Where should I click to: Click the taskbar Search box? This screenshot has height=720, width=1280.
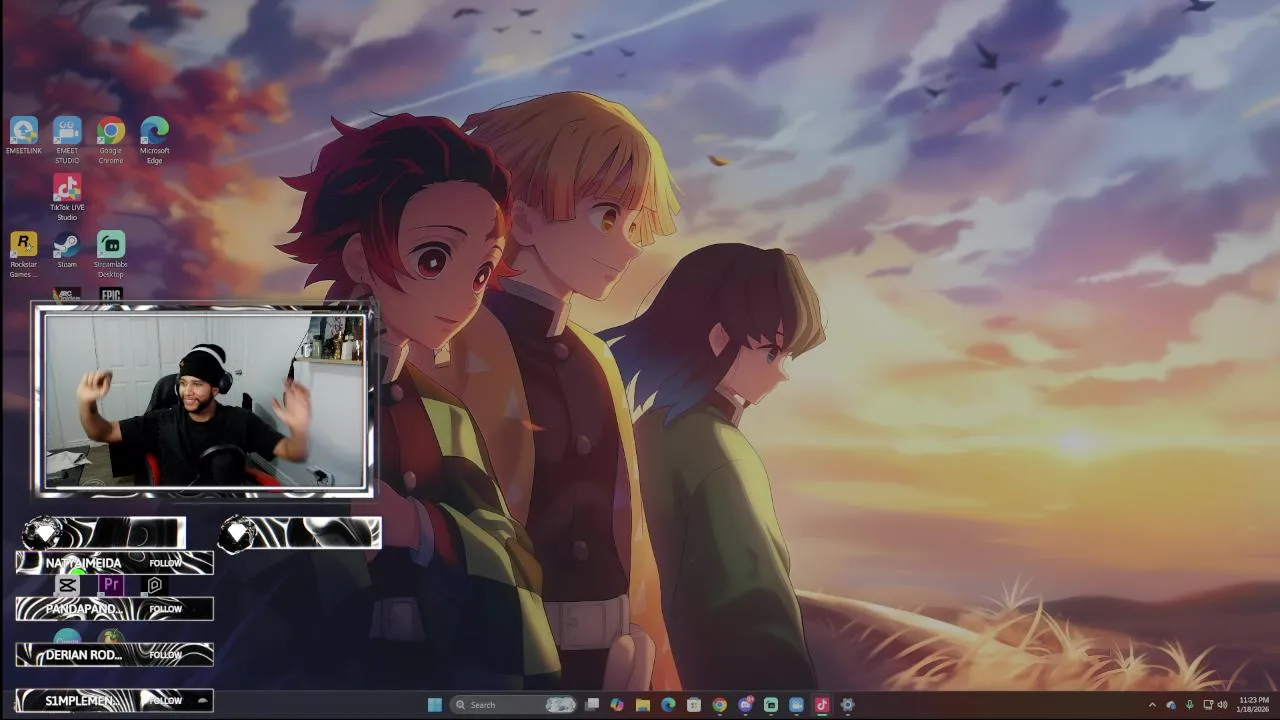(x=515, y=705)
